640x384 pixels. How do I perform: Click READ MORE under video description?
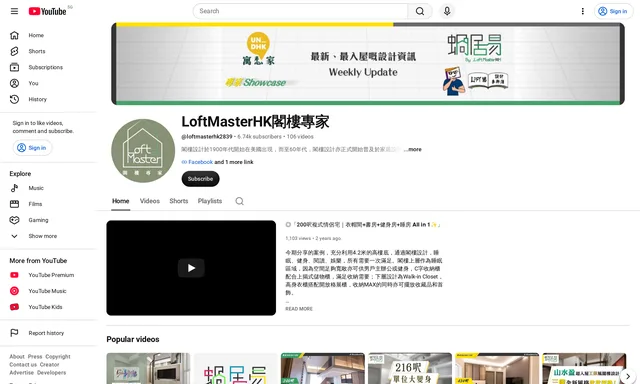pos(299,309)
